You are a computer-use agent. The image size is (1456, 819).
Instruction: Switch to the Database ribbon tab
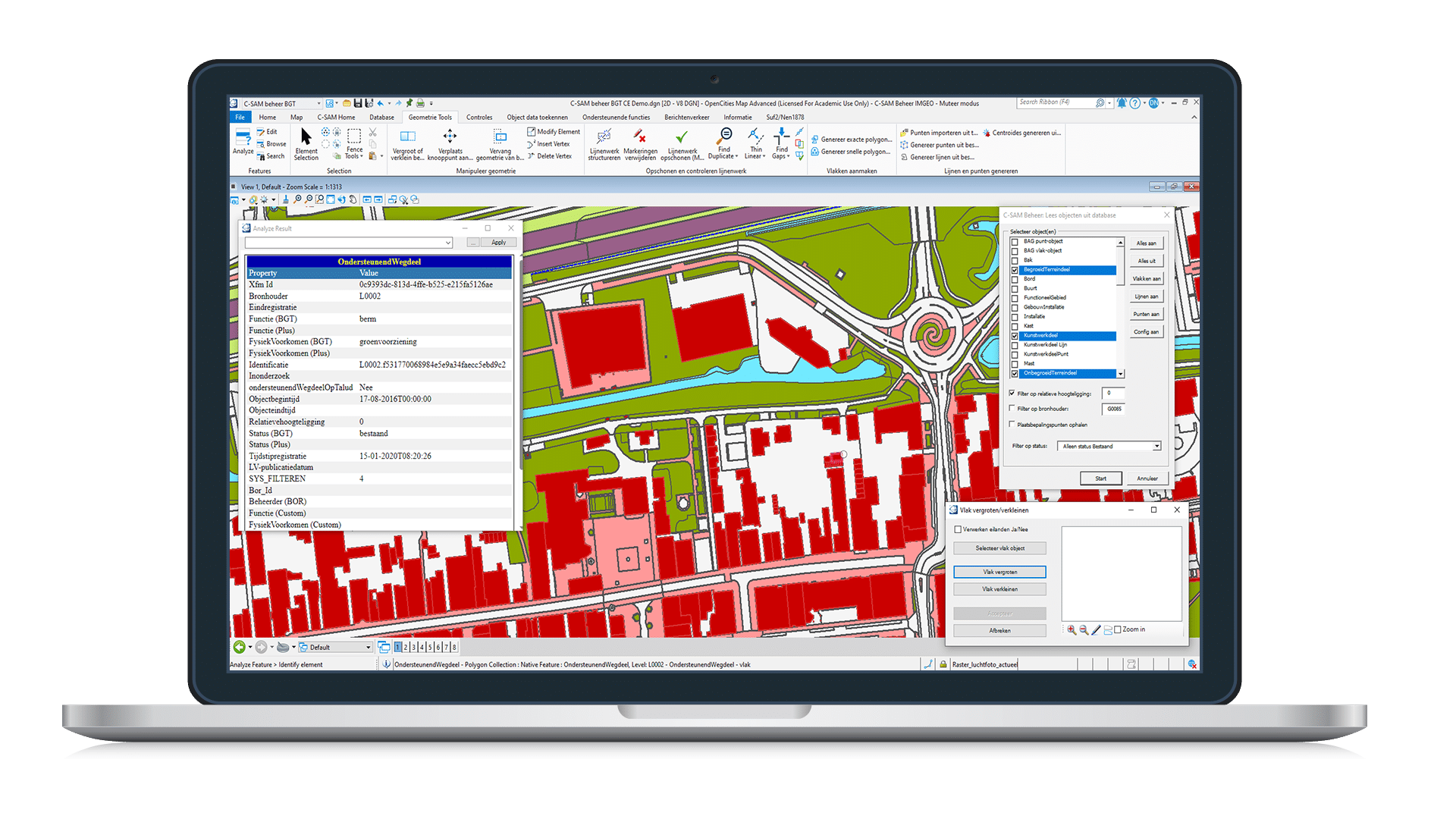381,118
